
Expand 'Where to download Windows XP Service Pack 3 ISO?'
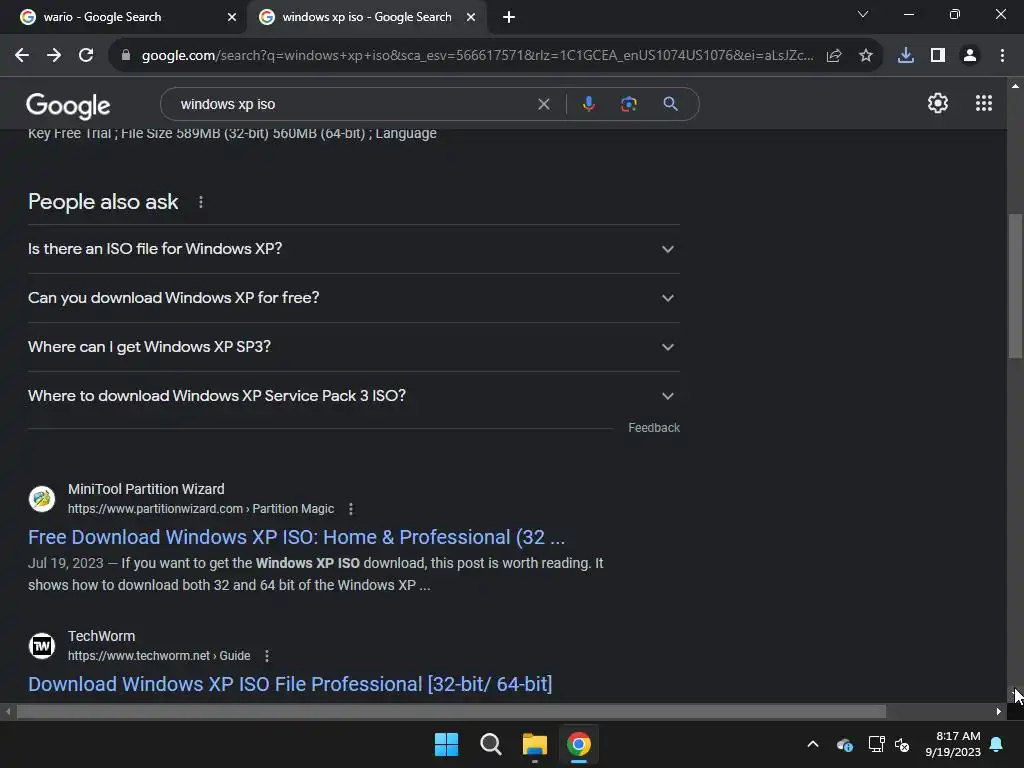(354, 396)
